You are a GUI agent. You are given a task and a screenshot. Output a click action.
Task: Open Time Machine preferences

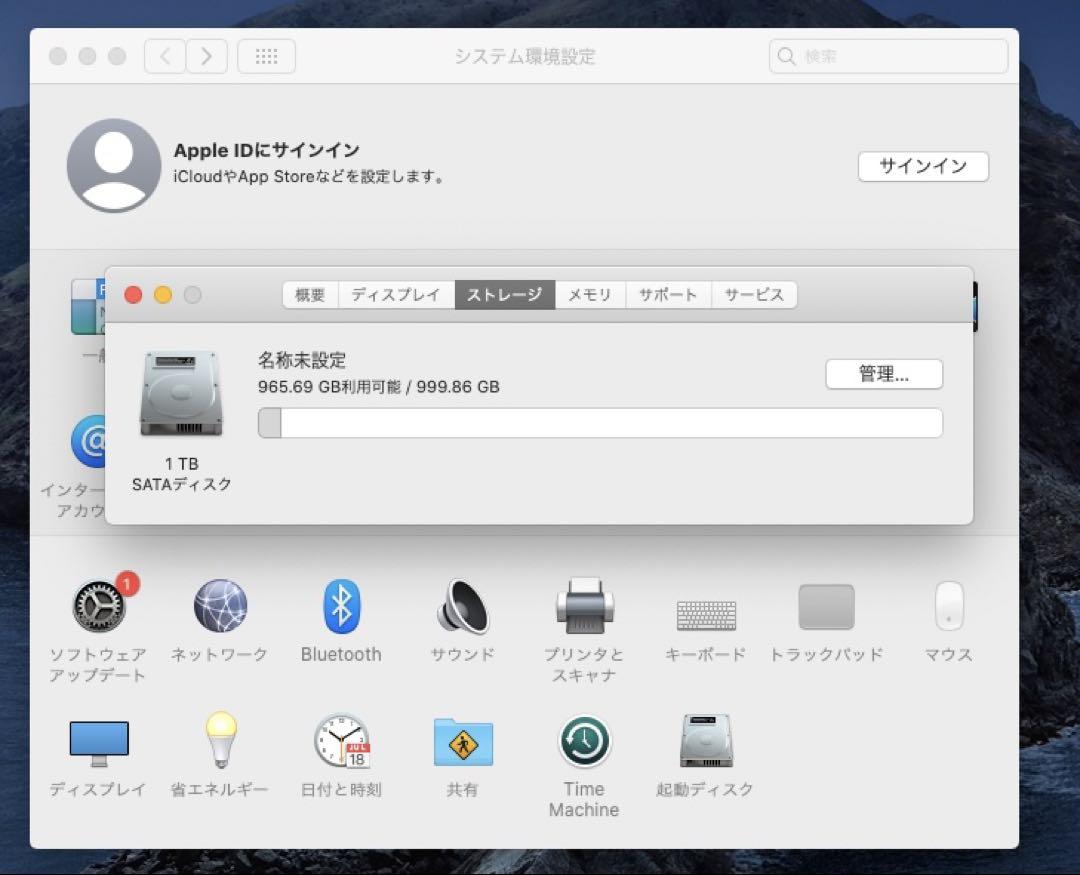click(584, 741)
